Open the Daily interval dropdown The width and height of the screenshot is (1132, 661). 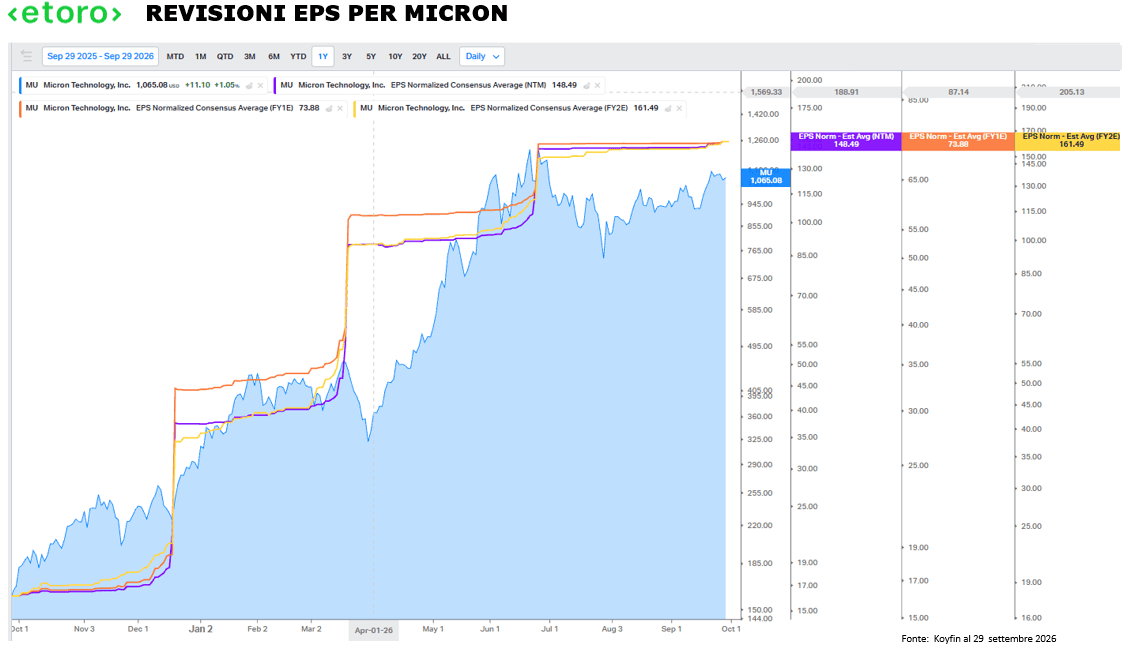point(482,56)
